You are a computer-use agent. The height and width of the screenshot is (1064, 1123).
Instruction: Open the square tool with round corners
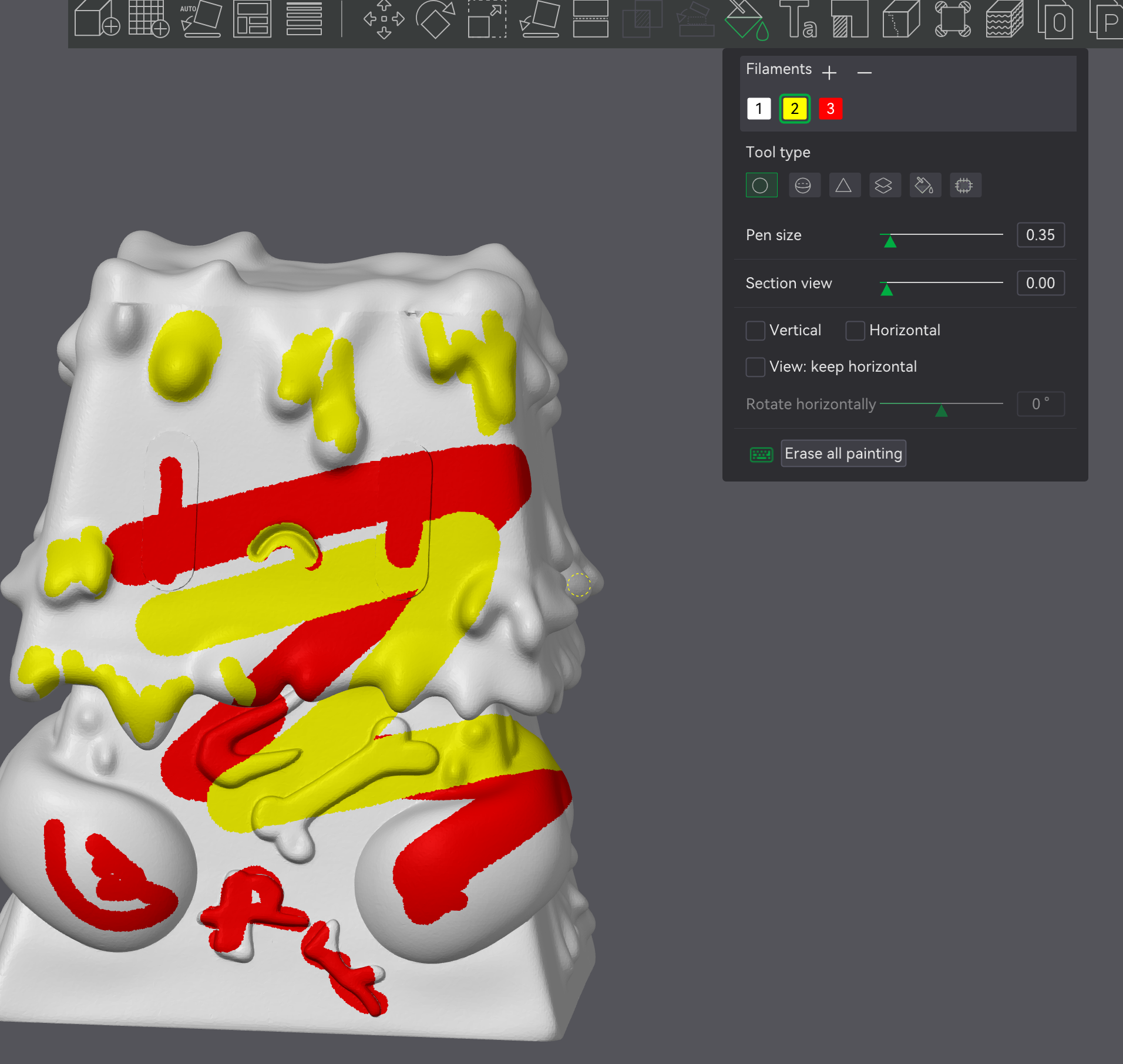tap(953, 19)
